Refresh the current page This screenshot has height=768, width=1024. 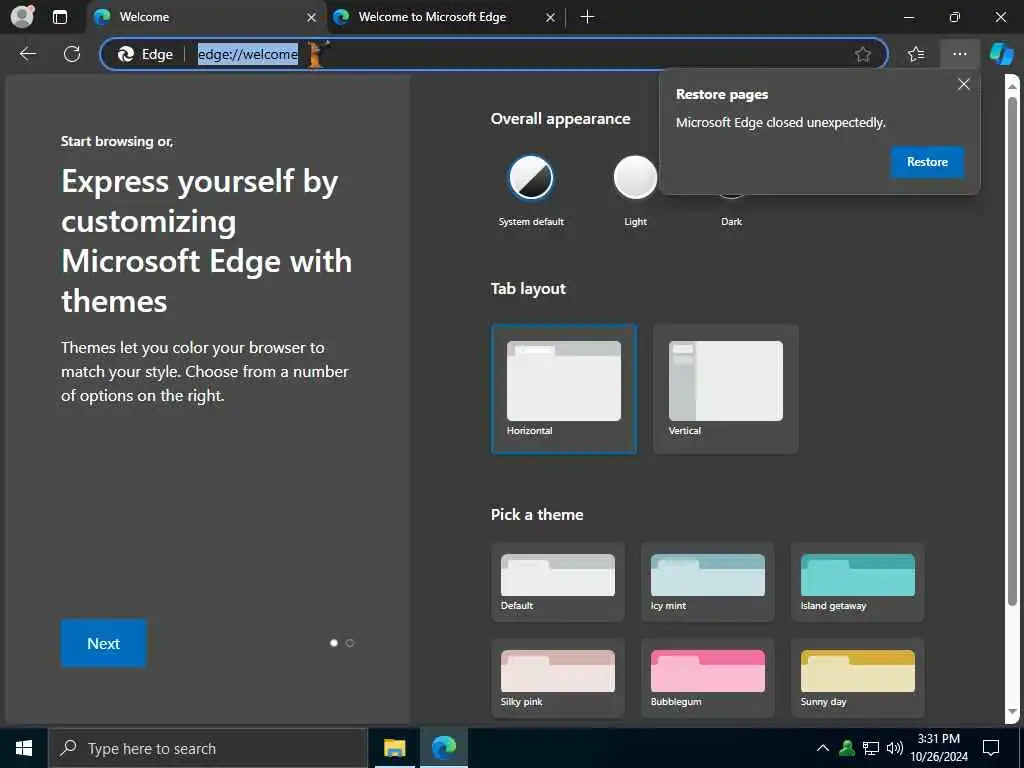pos(72,54)
